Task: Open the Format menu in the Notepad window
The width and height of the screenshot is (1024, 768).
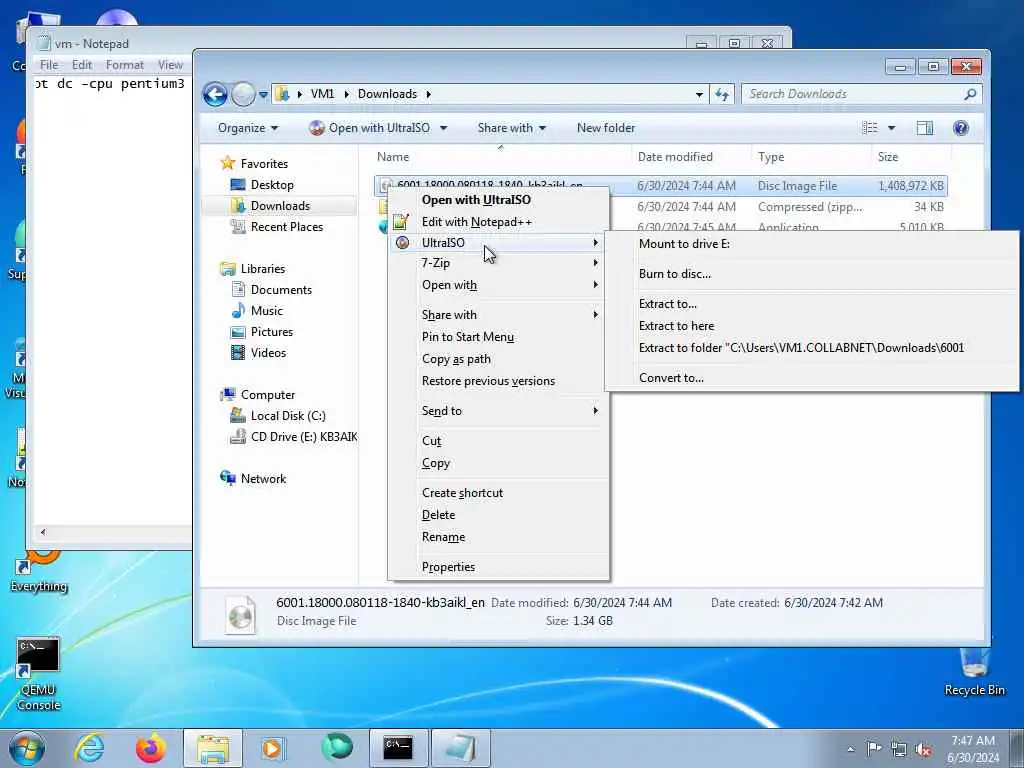Action: click(124, 65)
